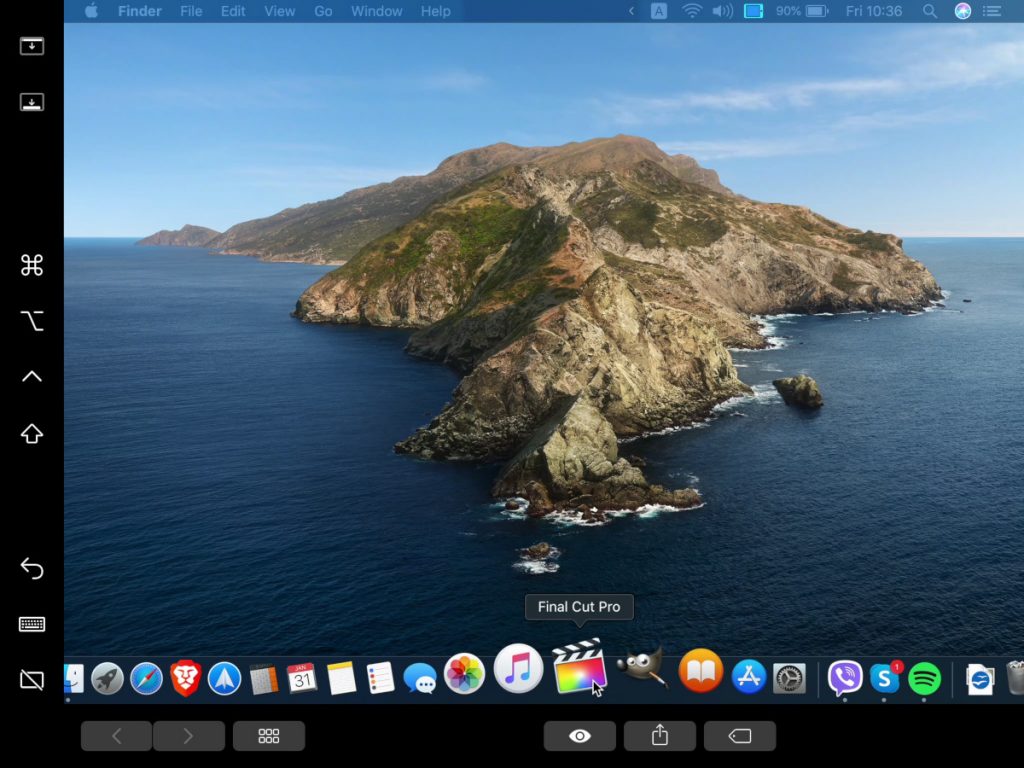Image resolution: width=1024 pixels, height=768 pixels.
Task: Tap the Touch Bar grid view button
Action: pyautogui.click(x=268, y=736)
